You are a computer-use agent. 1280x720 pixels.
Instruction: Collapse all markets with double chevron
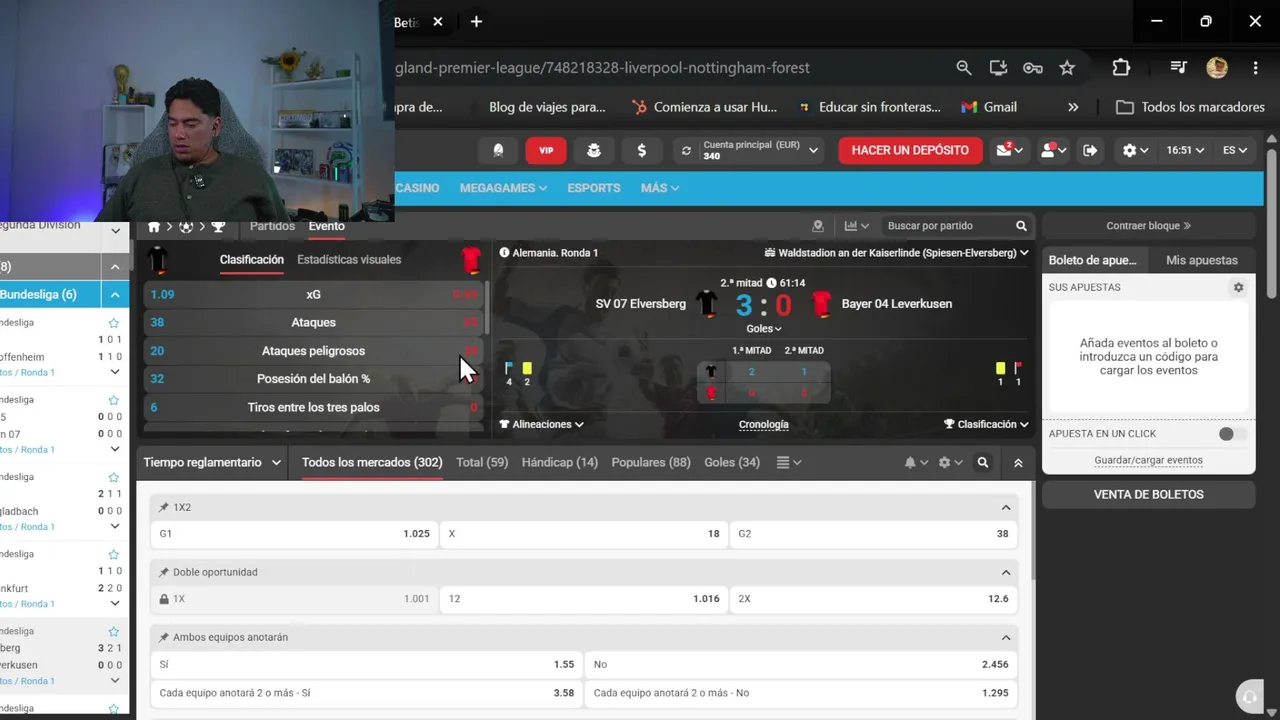[1018, 463]
